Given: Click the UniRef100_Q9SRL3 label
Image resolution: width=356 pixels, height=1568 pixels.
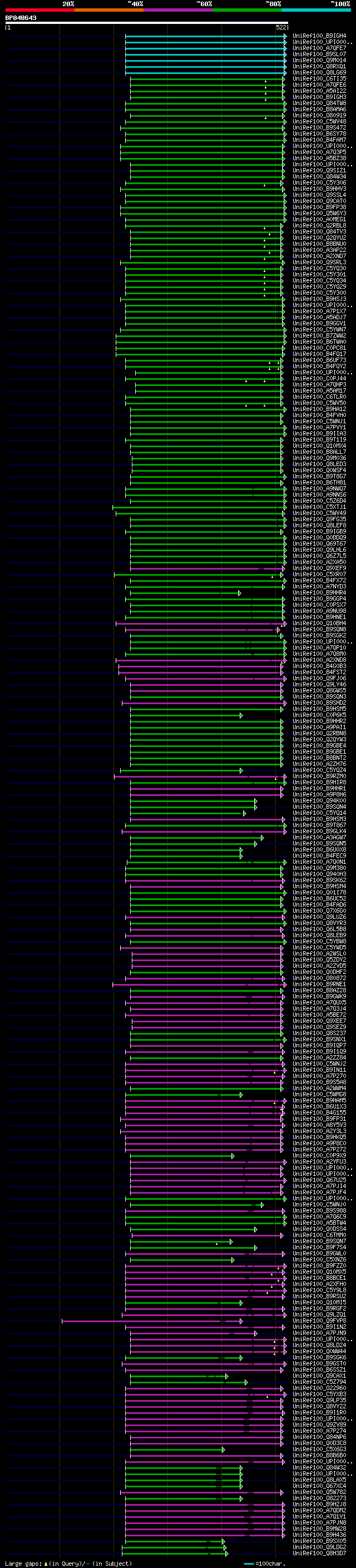Looking at the screenshot, I should (319, 263).
